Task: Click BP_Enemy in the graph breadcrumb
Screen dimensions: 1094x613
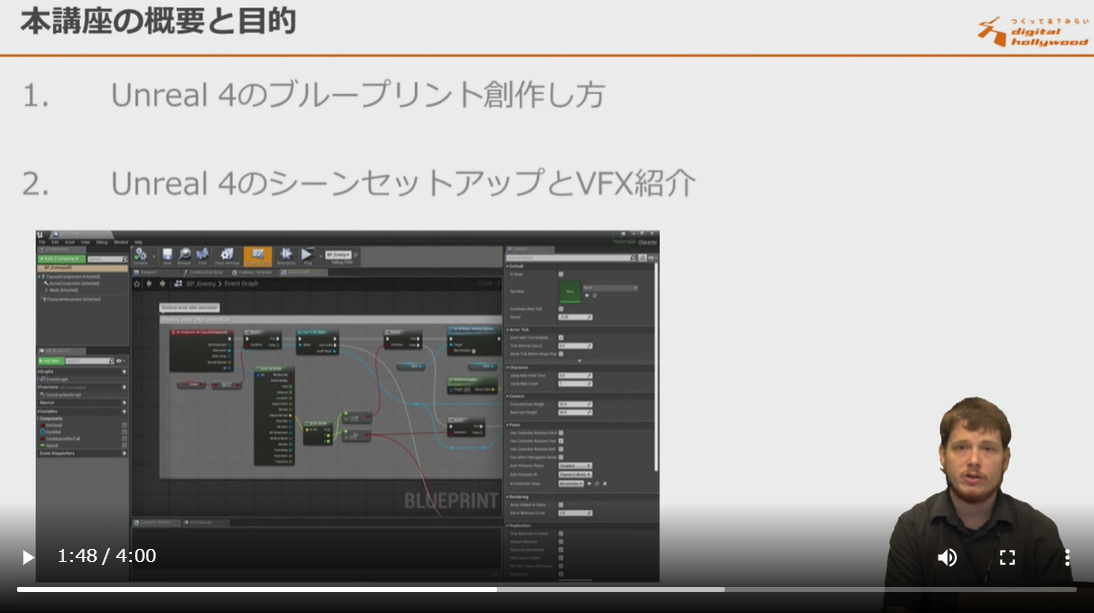Action: 201,284
